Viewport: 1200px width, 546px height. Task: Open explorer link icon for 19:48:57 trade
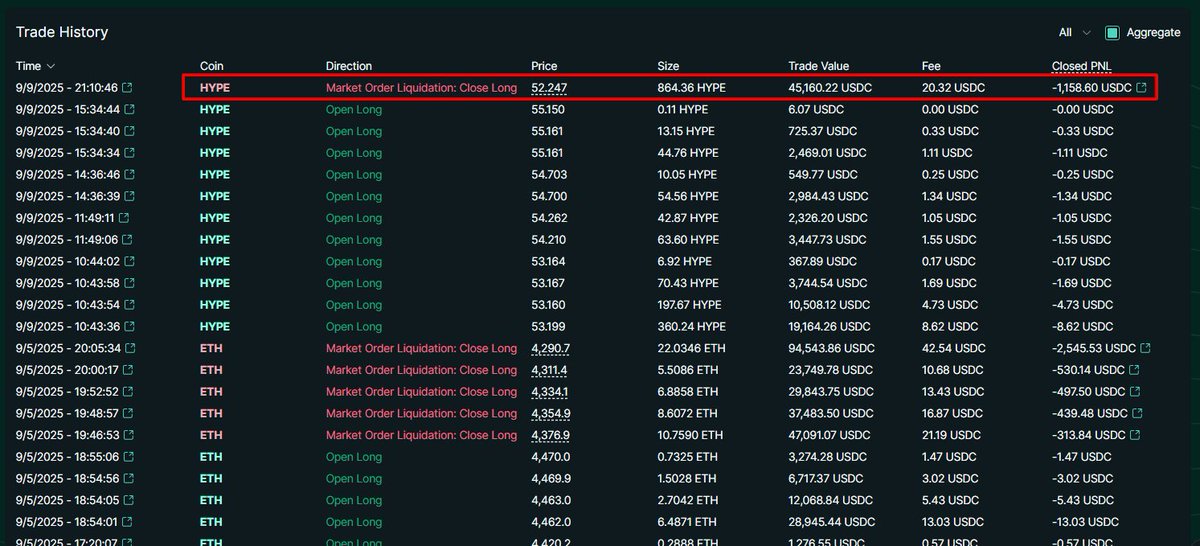point(128,414)
